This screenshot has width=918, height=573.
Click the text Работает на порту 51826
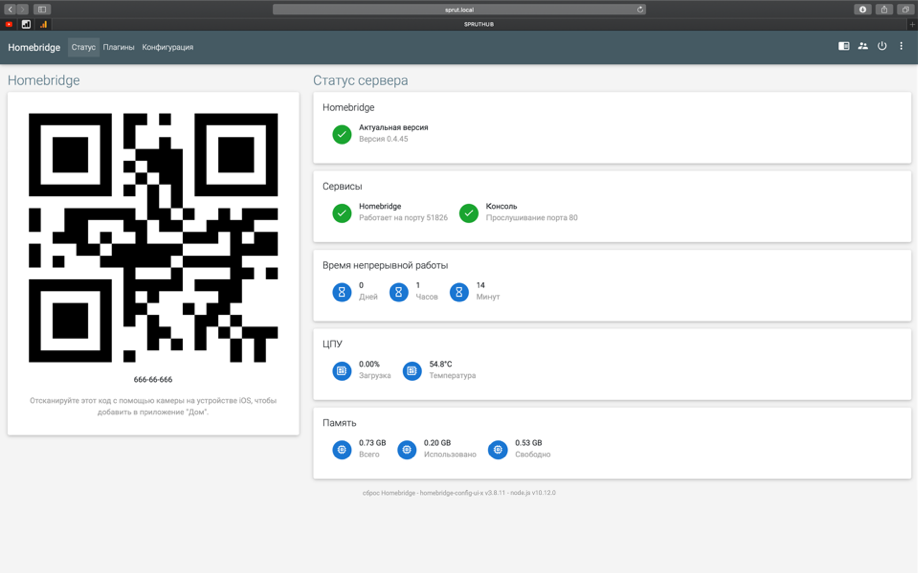403,218
